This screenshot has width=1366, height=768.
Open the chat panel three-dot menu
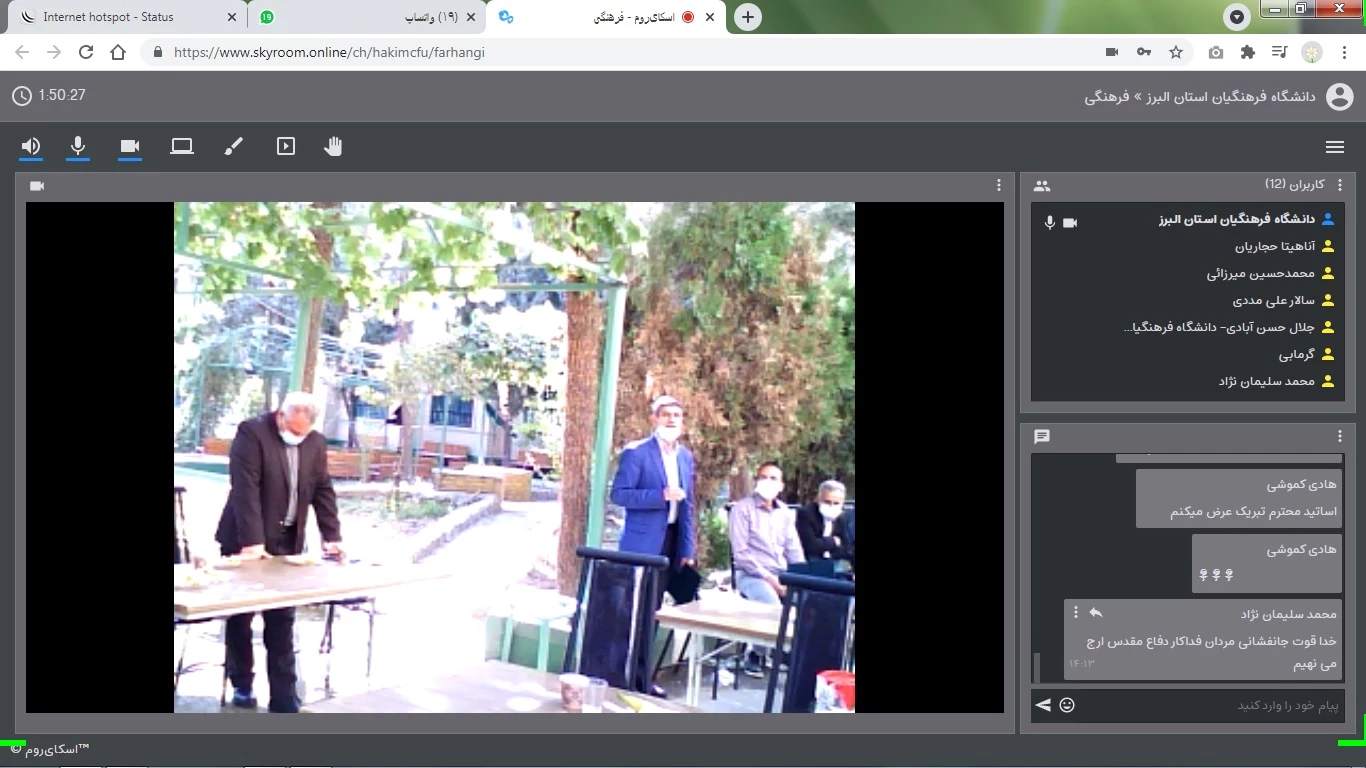pos(1340,437)
